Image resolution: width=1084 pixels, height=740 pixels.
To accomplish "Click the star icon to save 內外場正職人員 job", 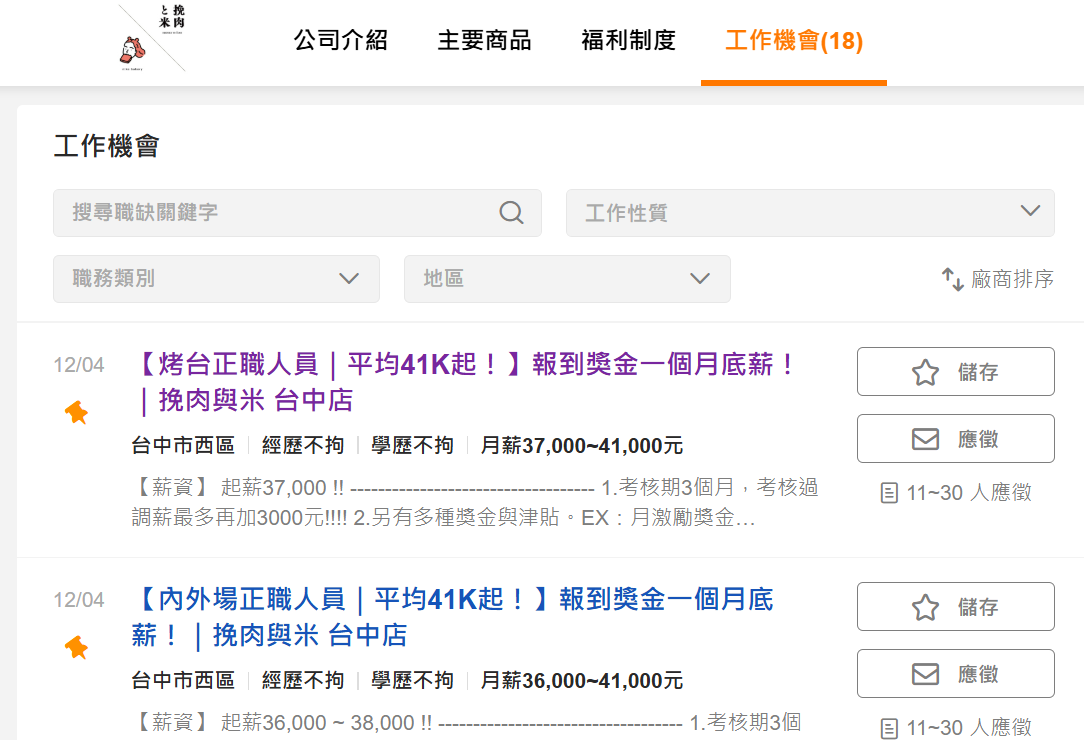I will 925,607.
